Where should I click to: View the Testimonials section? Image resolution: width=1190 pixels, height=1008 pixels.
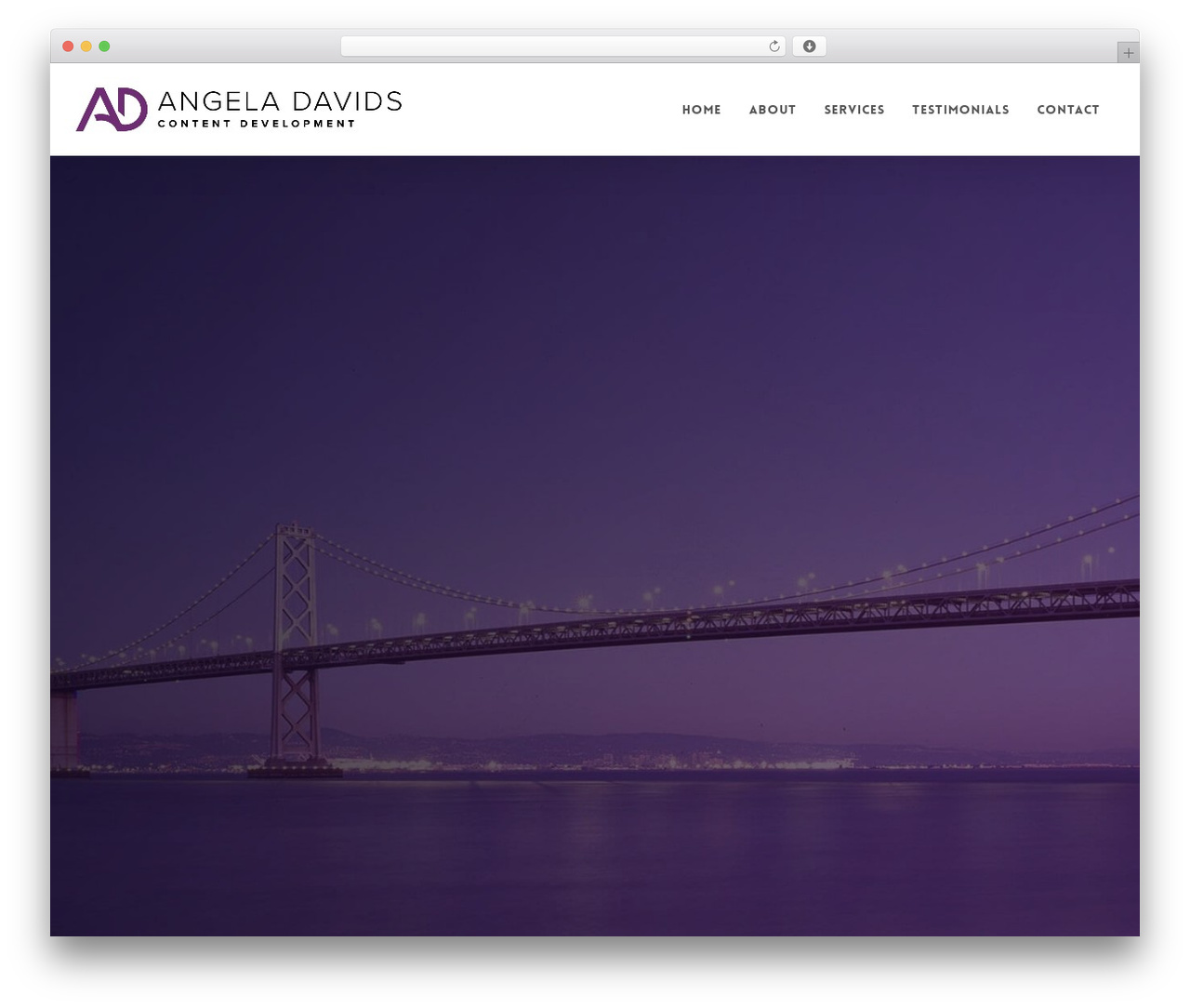coord(960,110)
